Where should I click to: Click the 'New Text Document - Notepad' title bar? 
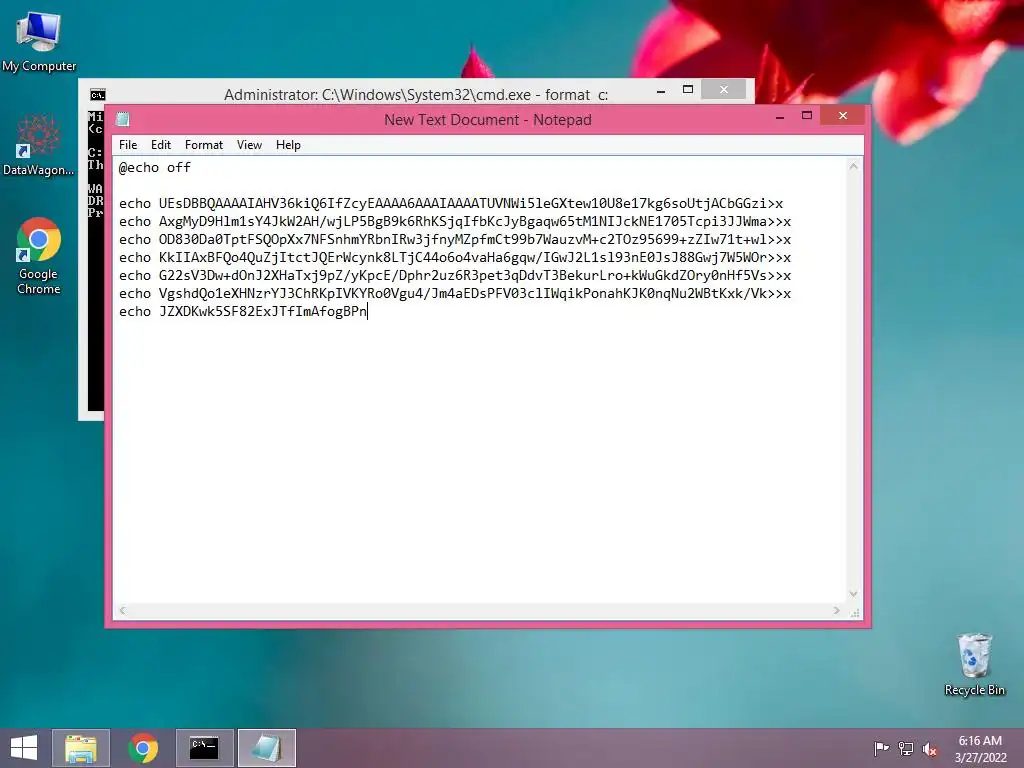(x=488, y=120)
